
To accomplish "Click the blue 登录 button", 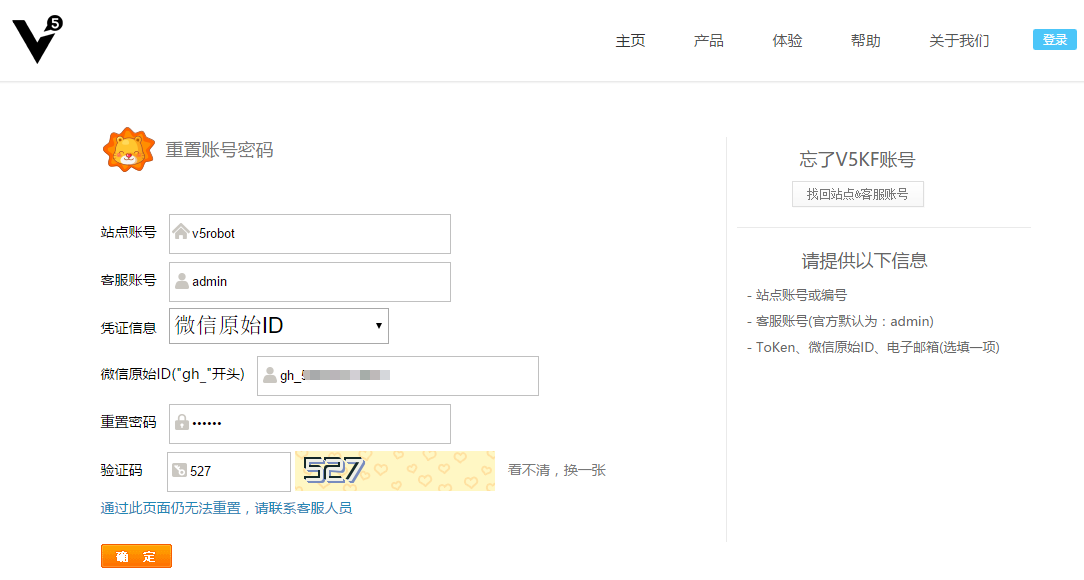I will pyautogui.click(x=1055, y=39).
